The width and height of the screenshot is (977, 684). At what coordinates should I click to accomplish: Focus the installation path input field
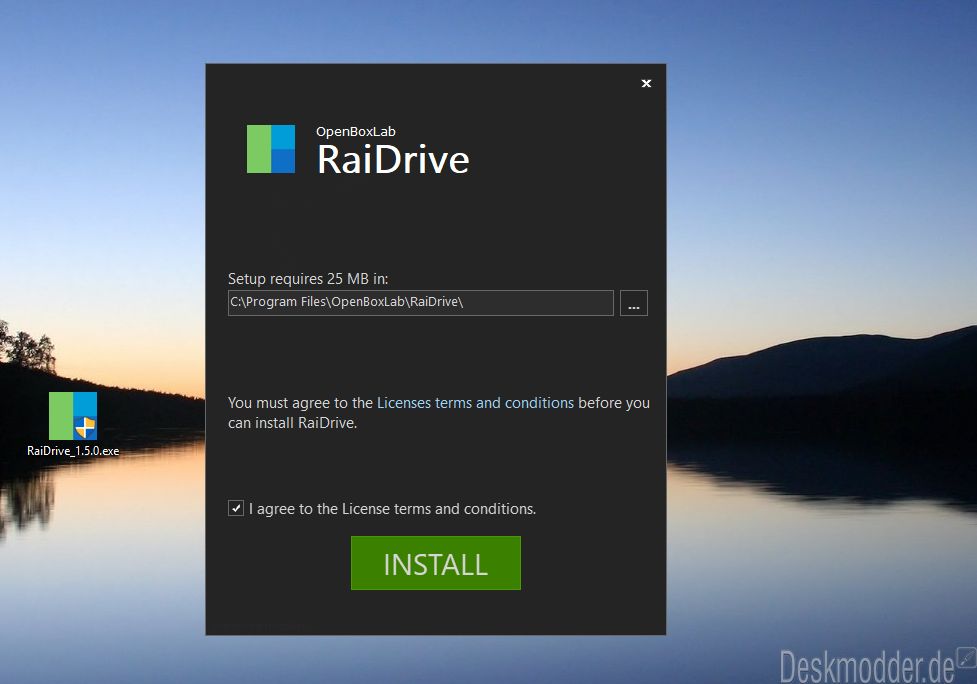[421, 303]
